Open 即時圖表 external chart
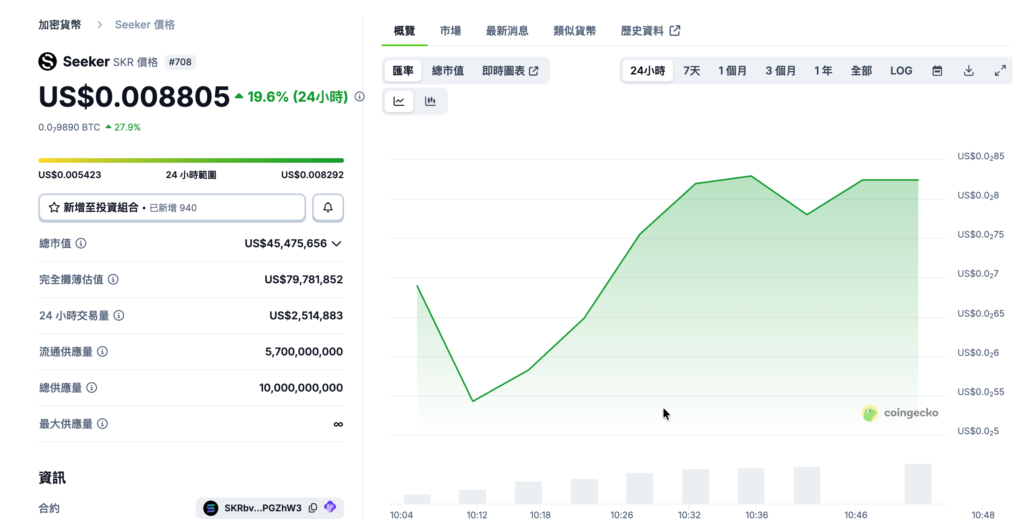1024x519 pixels. coord(510,71)
